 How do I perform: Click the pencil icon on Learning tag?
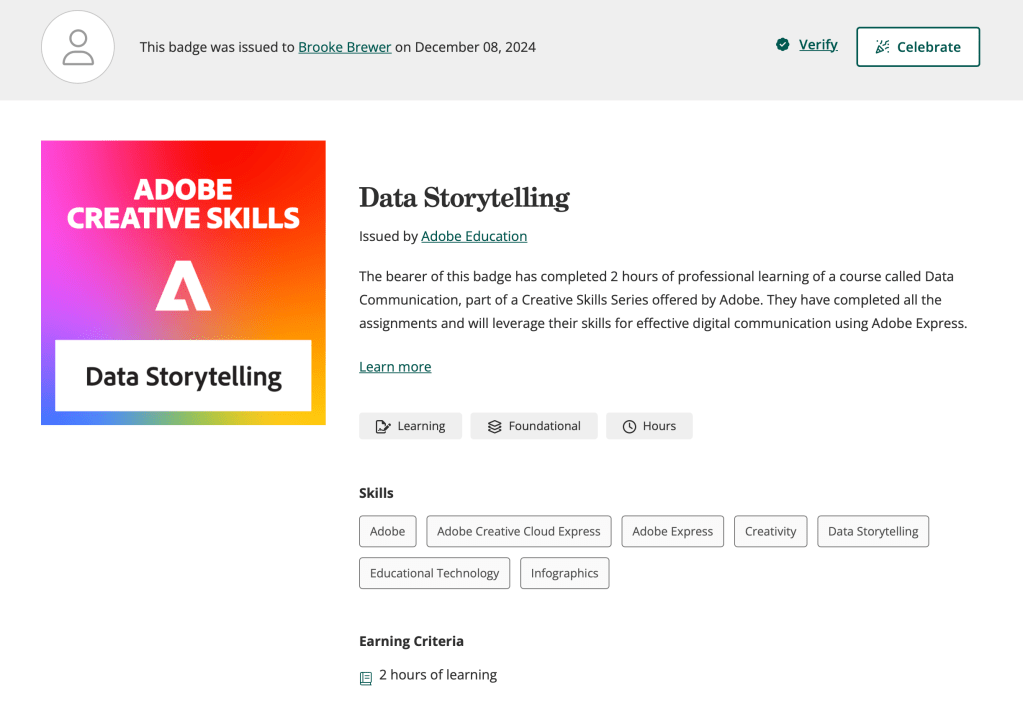point(383,426)
